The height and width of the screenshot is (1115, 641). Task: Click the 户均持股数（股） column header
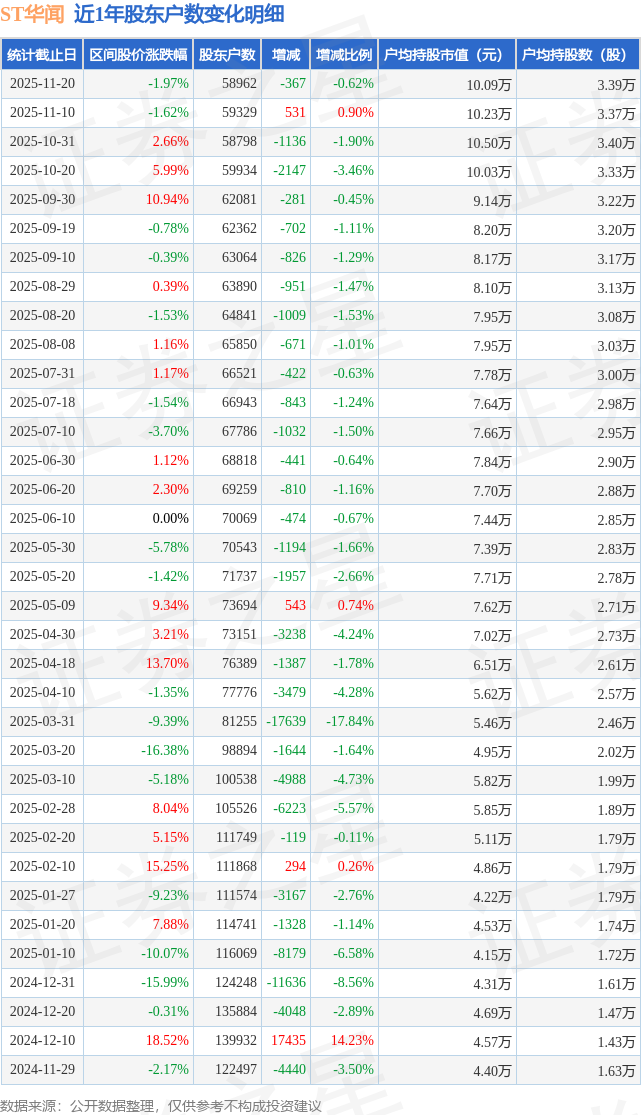[x=578, y=55]
